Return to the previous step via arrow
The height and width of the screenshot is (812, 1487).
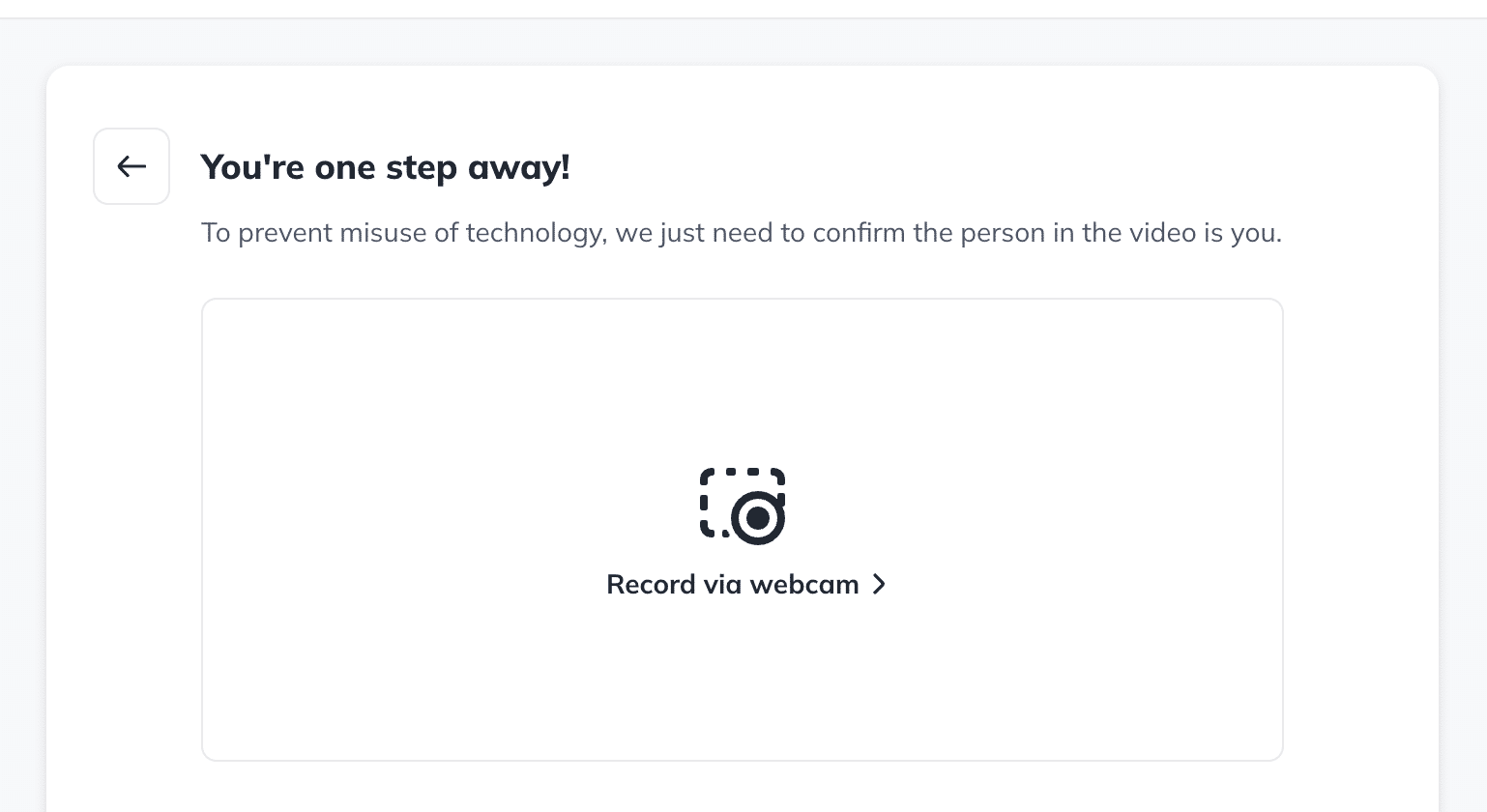coord(131,166)
